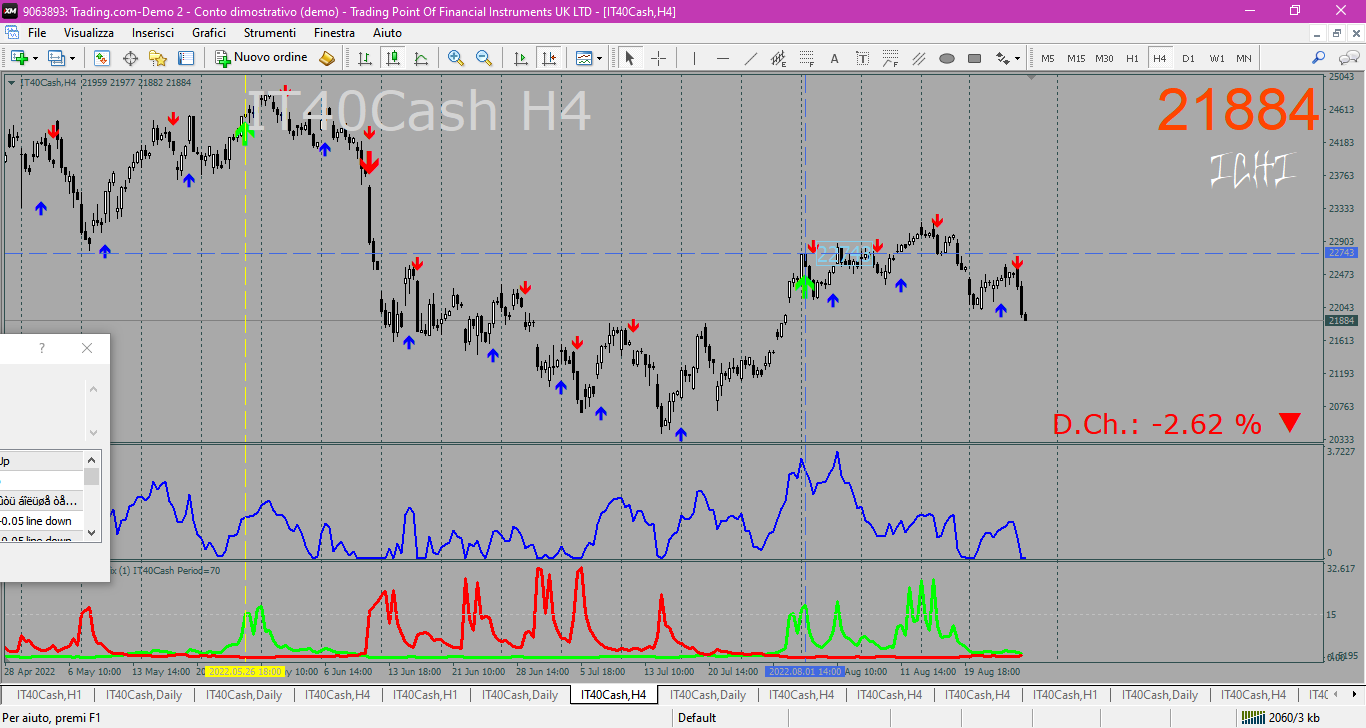Select the parallel lines tool
This screenshot has width=1366, height=728.
[x=919, y=58]
